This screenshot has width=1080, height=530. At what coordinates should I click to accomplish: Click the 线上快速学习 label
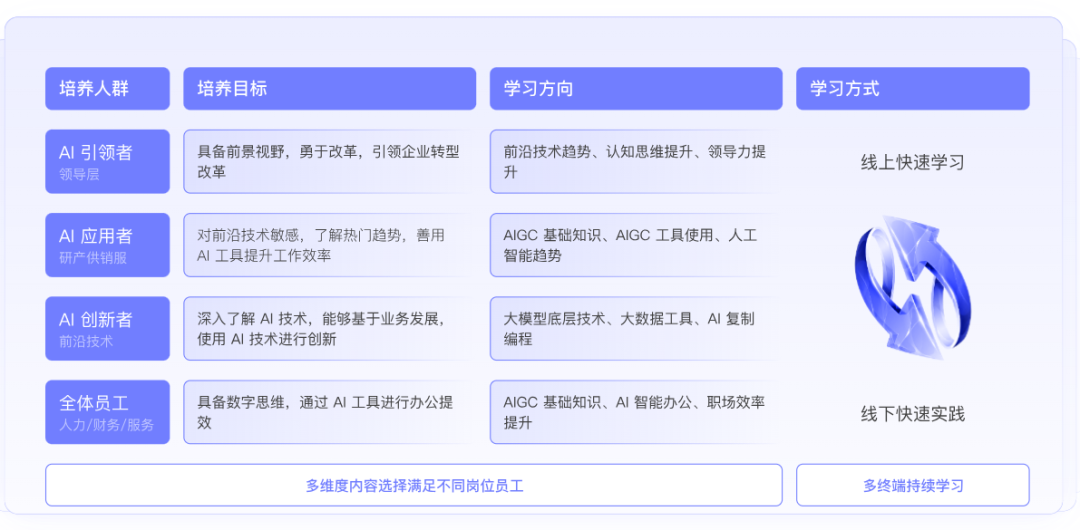pyautogui.click(x=913, y=163)
